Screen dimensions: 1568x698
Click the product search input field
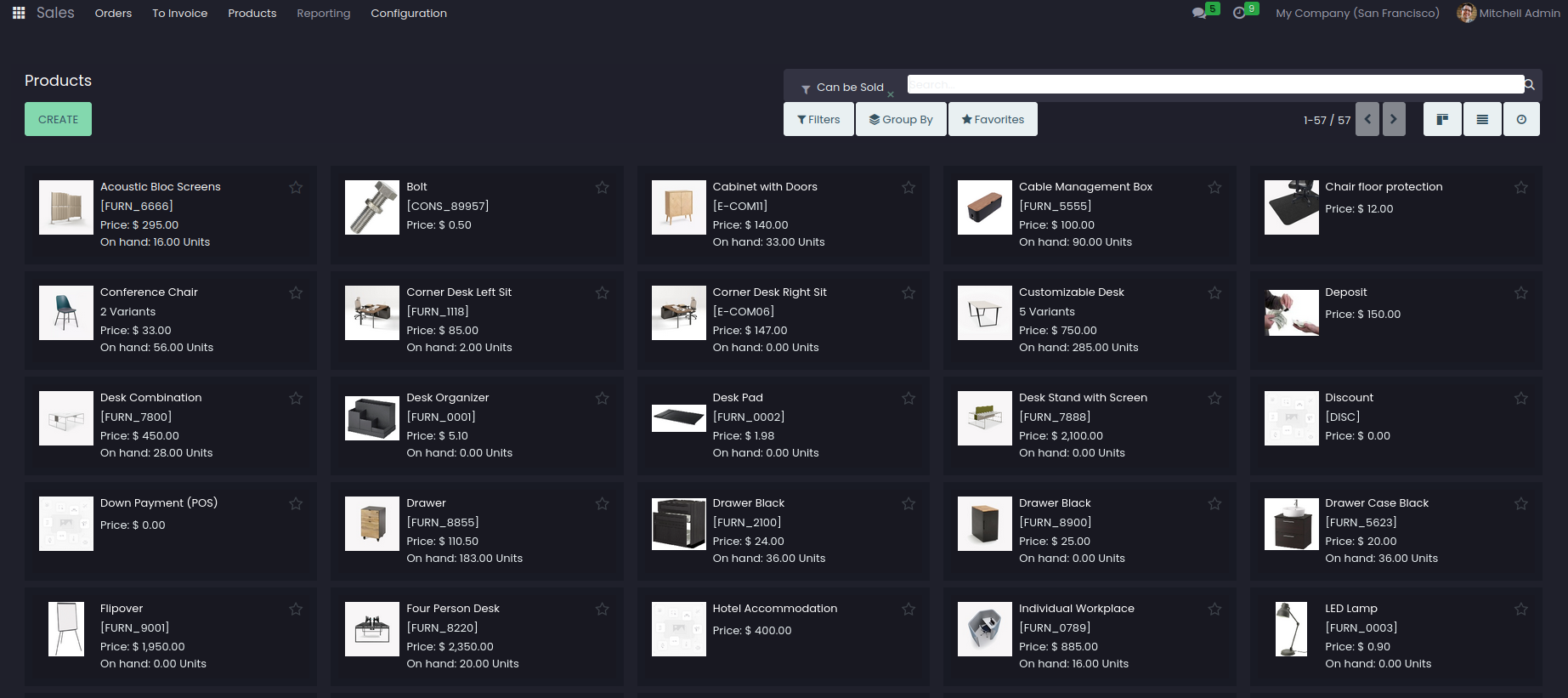click(x=1215, y=84)
